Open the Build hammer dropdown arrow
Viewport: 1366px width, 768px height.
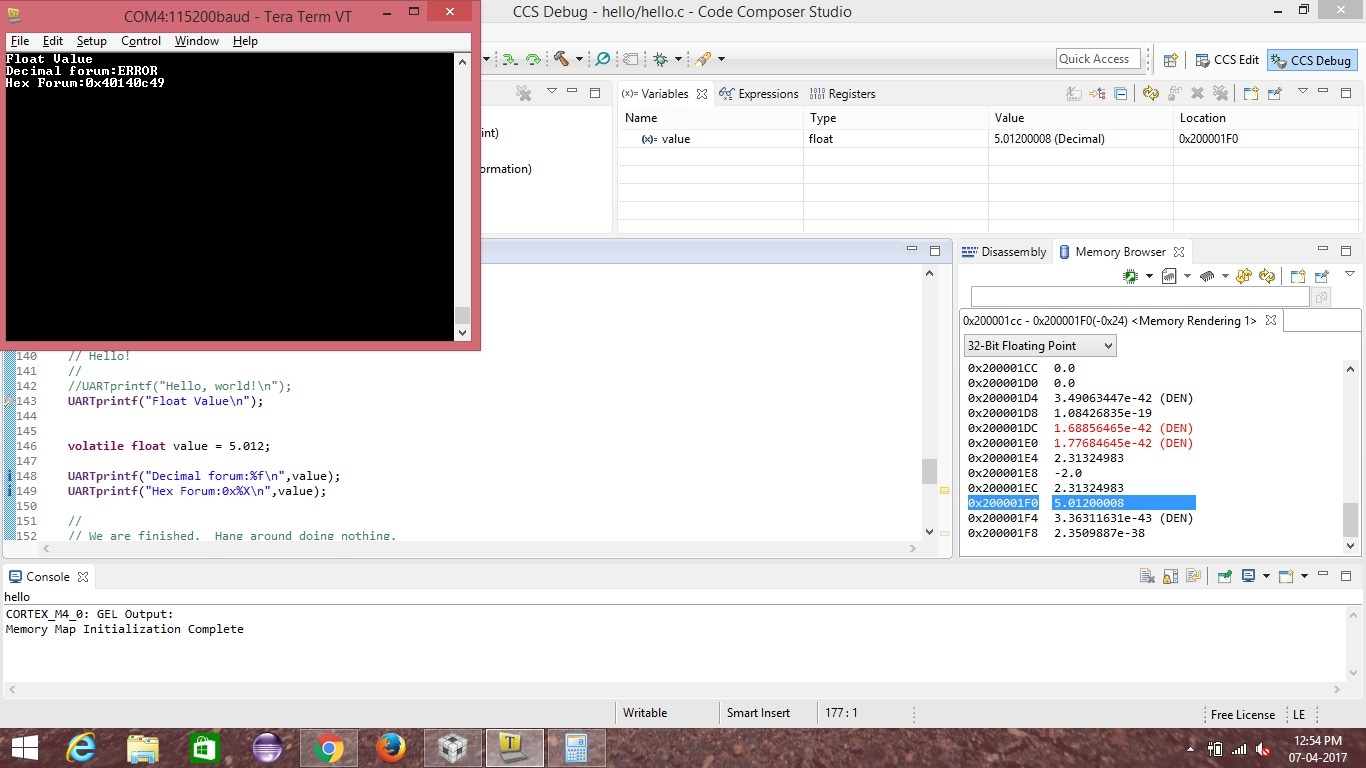click(578, 59)
